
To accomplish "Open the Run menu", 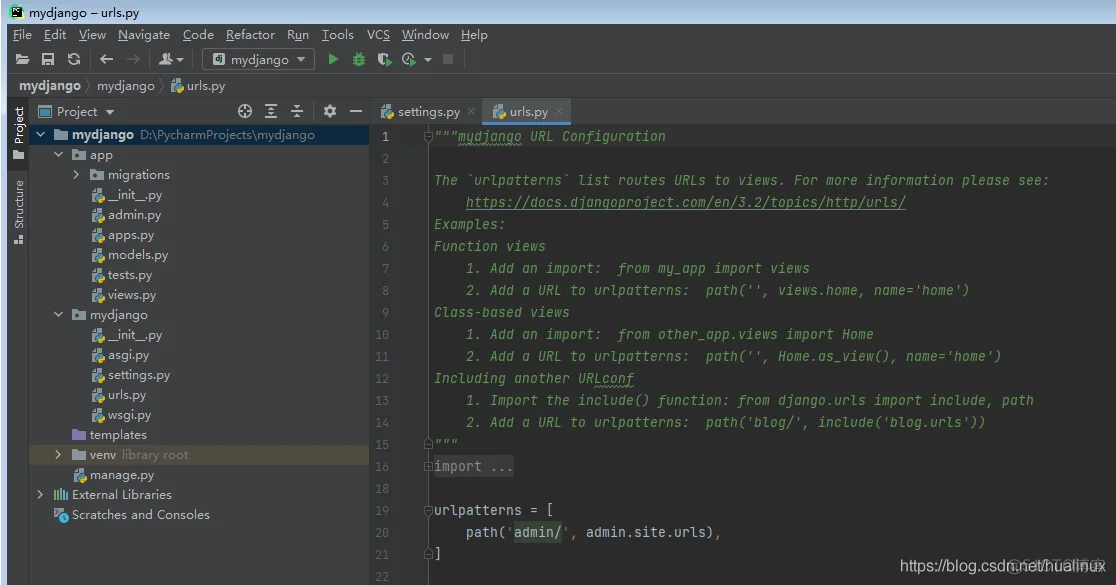I will coord(298,35).
